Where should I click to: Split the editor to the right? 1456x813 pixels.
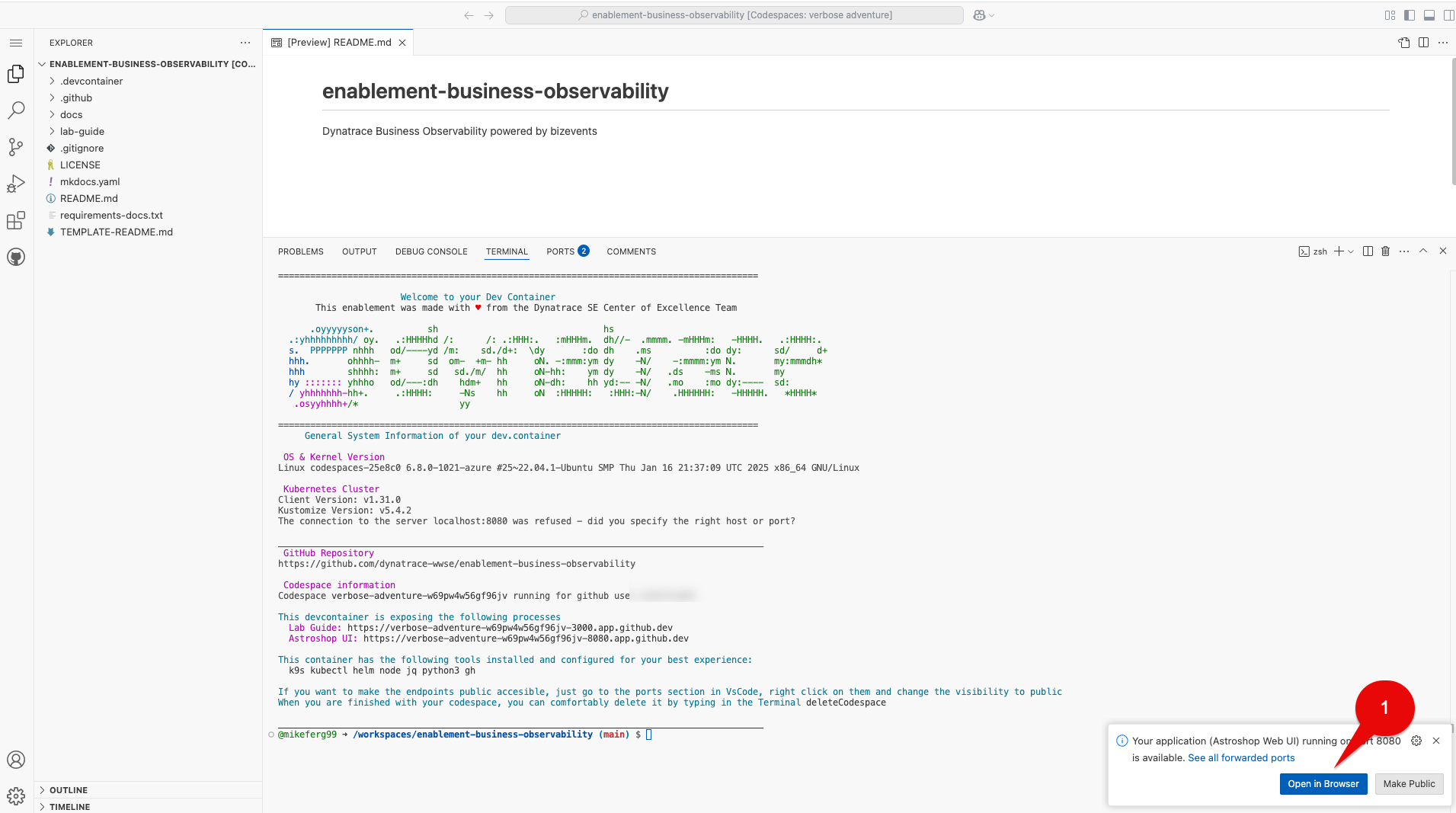[1423, 43]
